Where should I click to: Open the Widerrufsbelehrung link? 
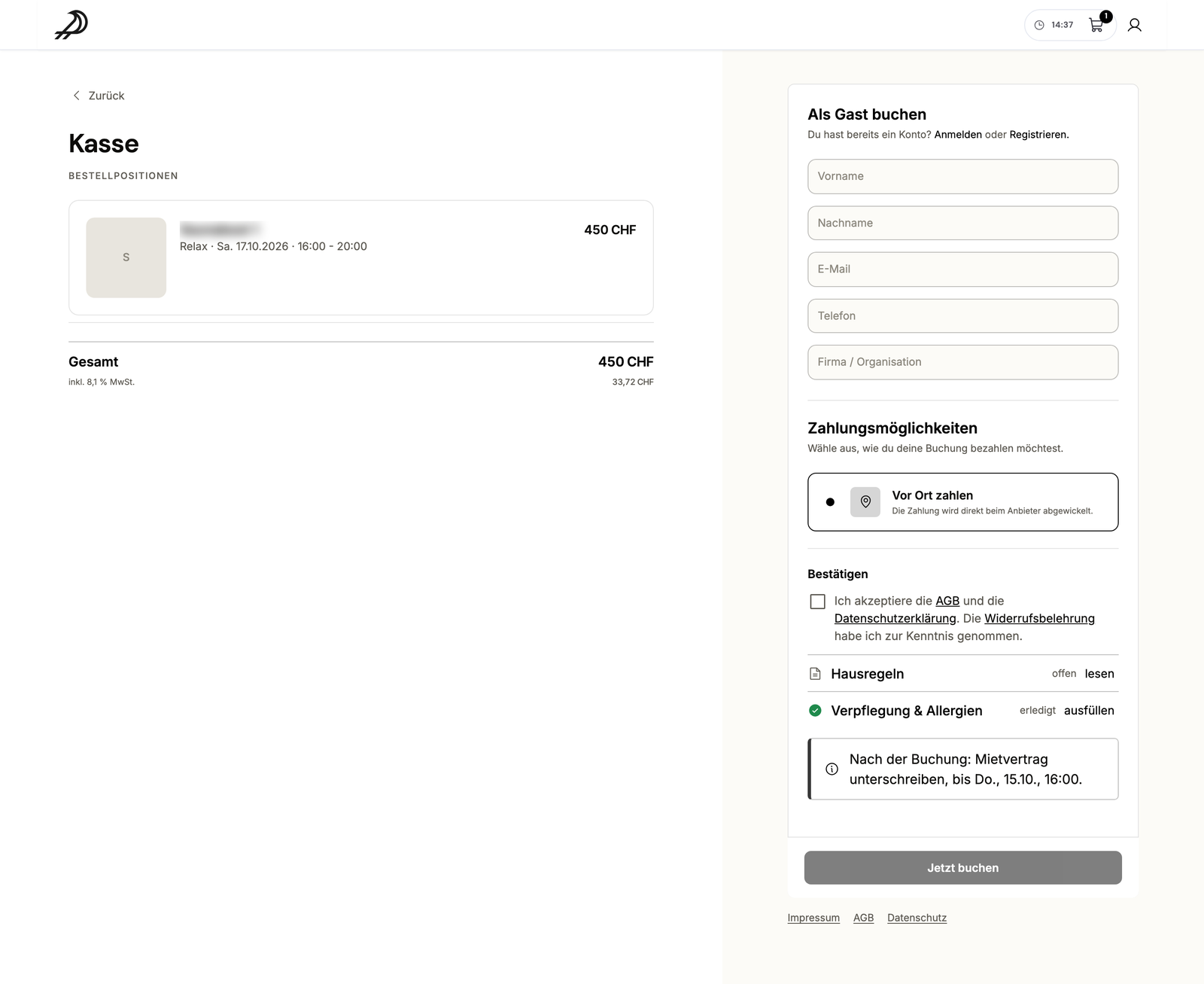click(x=1039, y=618)
